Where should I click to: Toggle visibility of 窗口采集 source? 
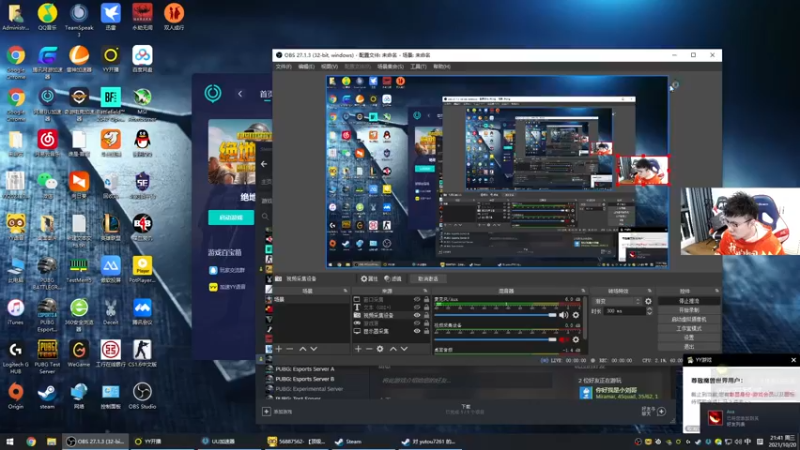[x=417, y=299]
